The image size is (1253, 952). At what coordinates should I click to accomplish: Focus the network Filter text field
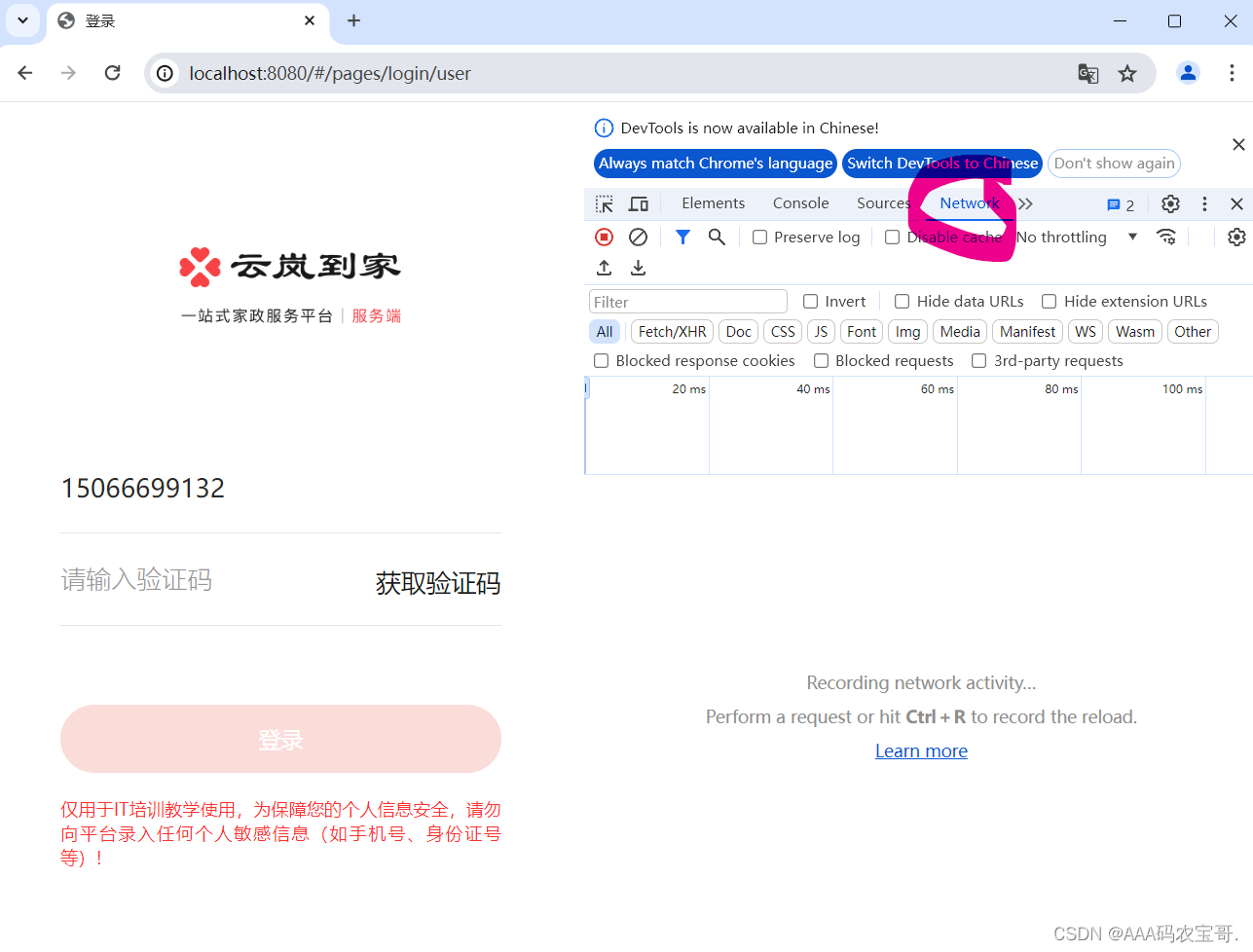click(x=688, y=302)
